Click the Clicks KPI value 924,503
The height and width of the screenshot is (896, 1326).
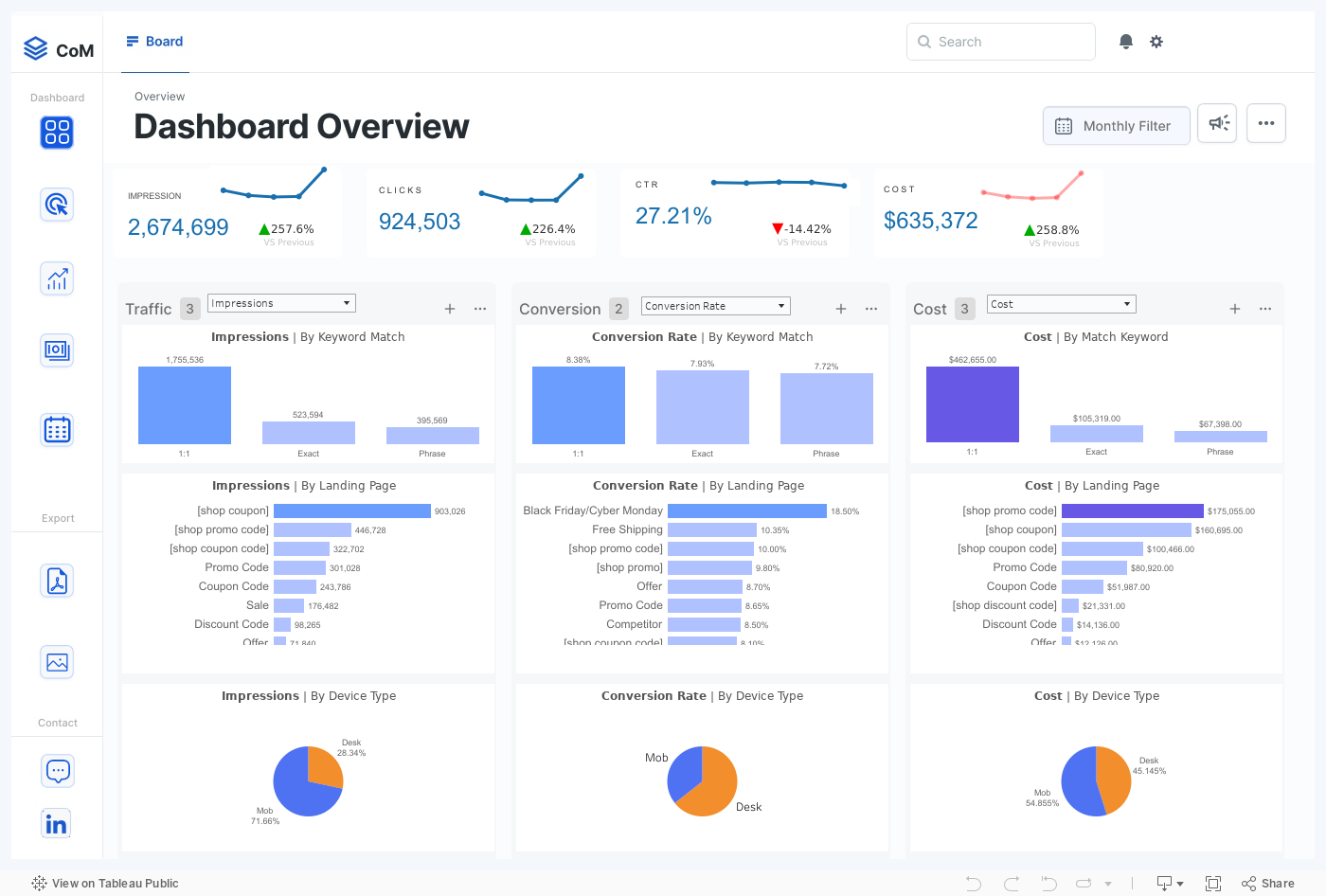pyautogui.click(x=420, y=222)
